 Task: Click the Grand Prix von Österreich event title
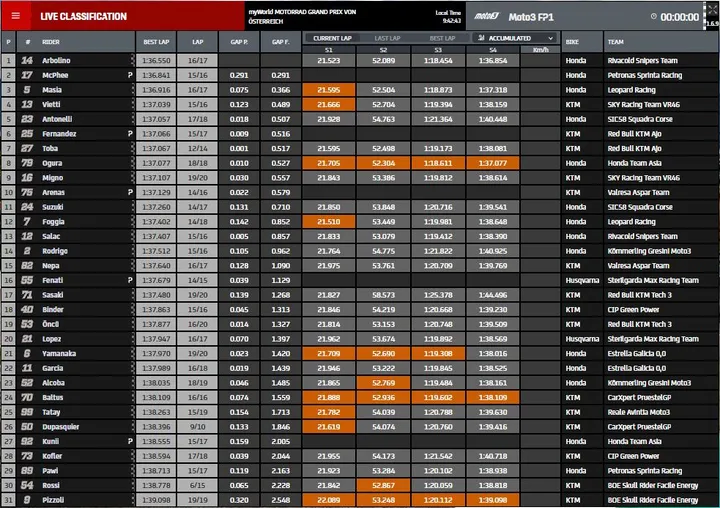click(x=302, y=17)
